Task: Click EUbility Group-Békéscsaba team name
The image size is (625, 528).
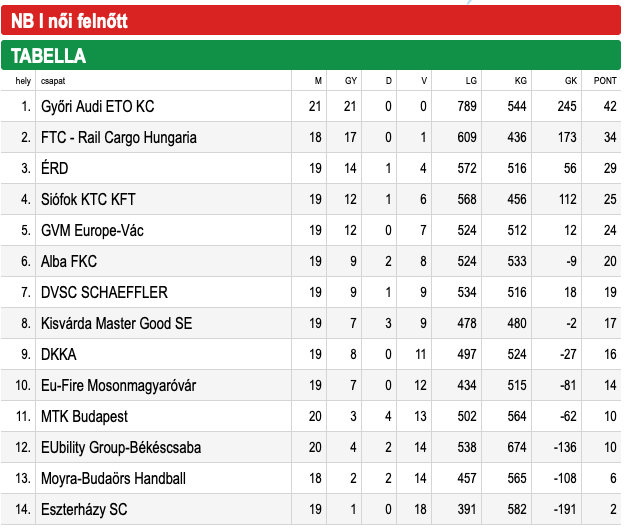Action: pyautogui.click(x=121, y=448)
